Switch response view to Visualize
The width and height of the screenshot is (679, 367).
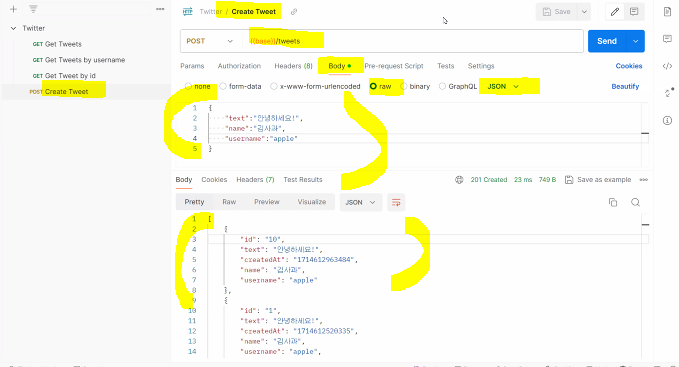pyautogui.click(x=312, y=202)
